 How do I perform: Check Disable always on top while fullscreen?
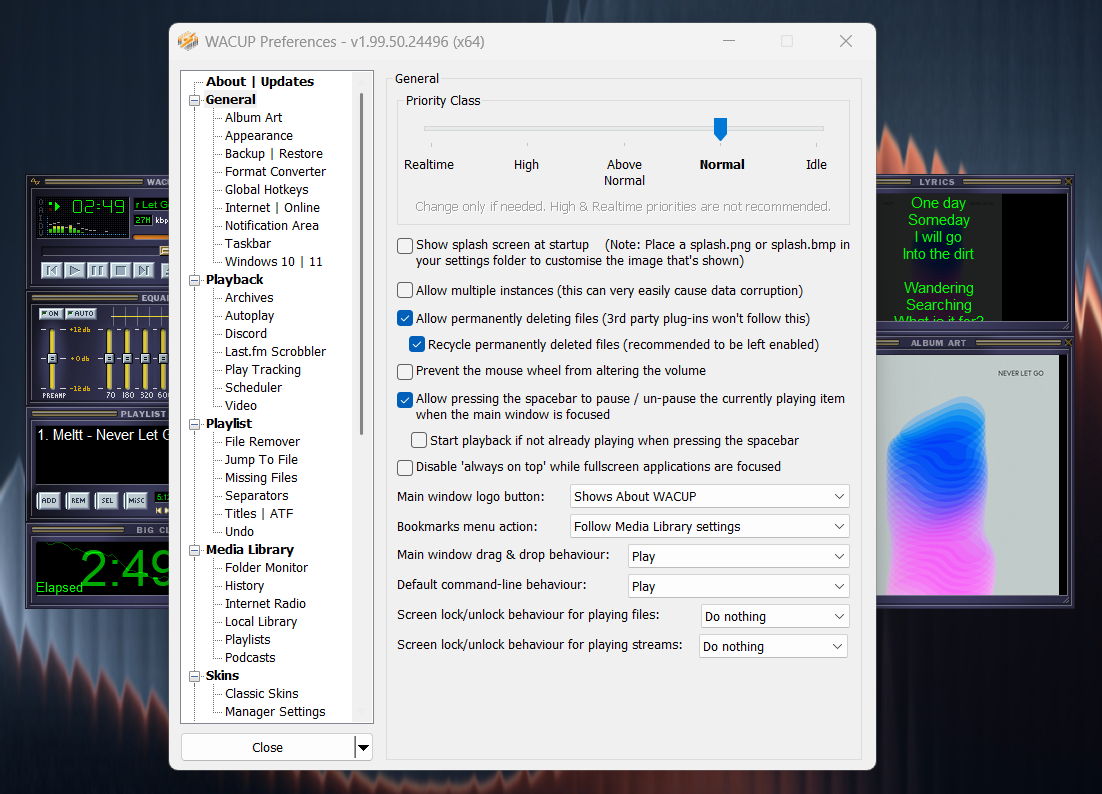click(405, 467)
